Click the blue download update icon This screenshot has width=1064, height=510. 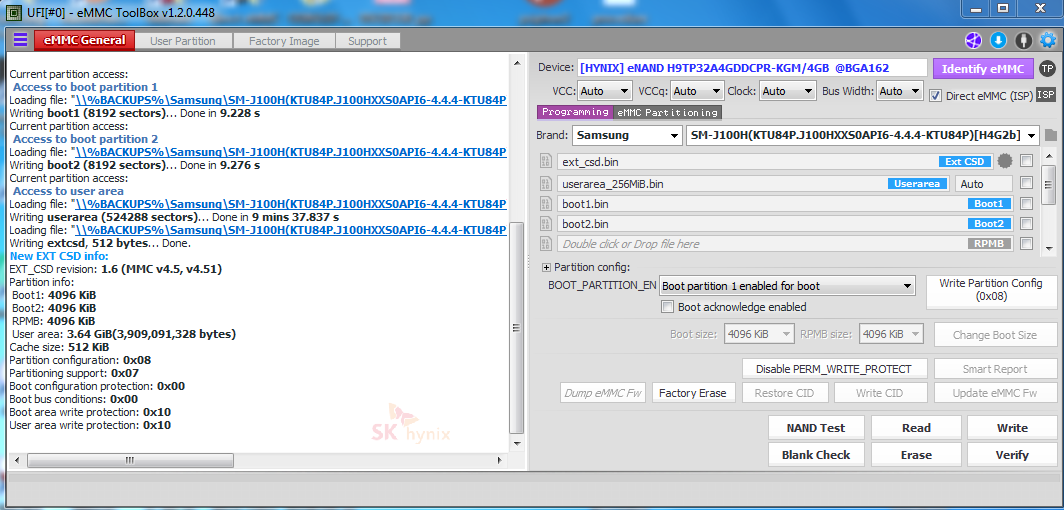tap(998, 41)
